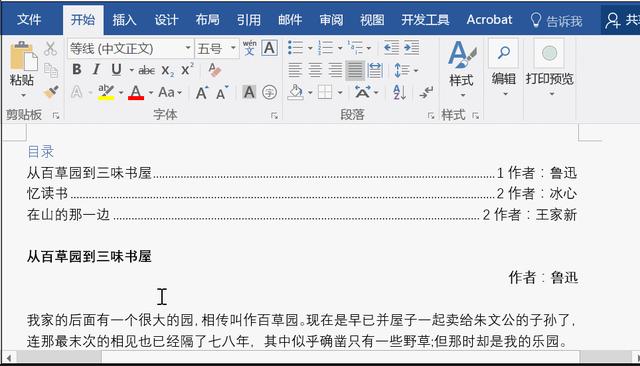Toggle Underline formatting
Viewport: 640px width, 366px height.
pos(116,70)
